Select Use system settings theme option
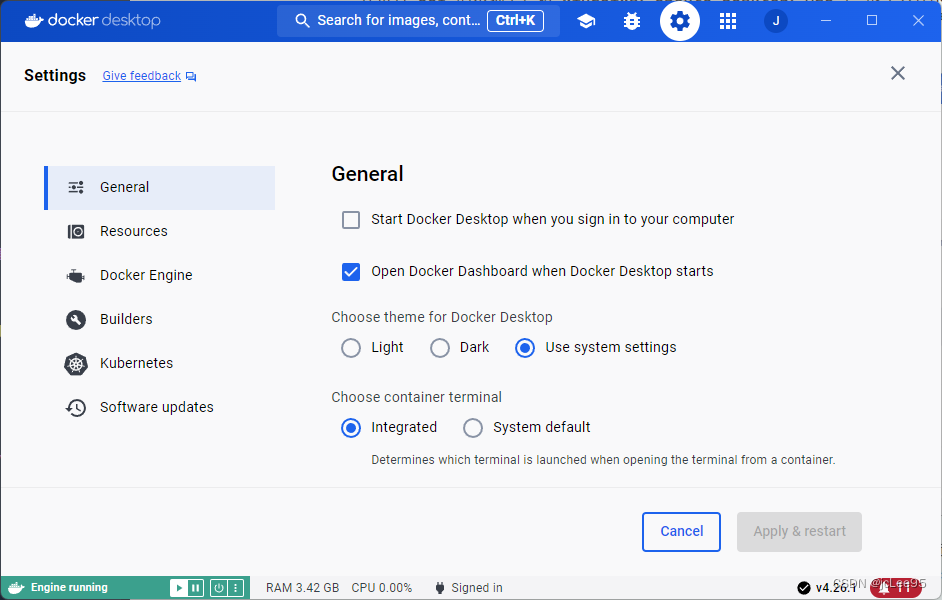Screen dimensions: 942x600 click(525, 348)
